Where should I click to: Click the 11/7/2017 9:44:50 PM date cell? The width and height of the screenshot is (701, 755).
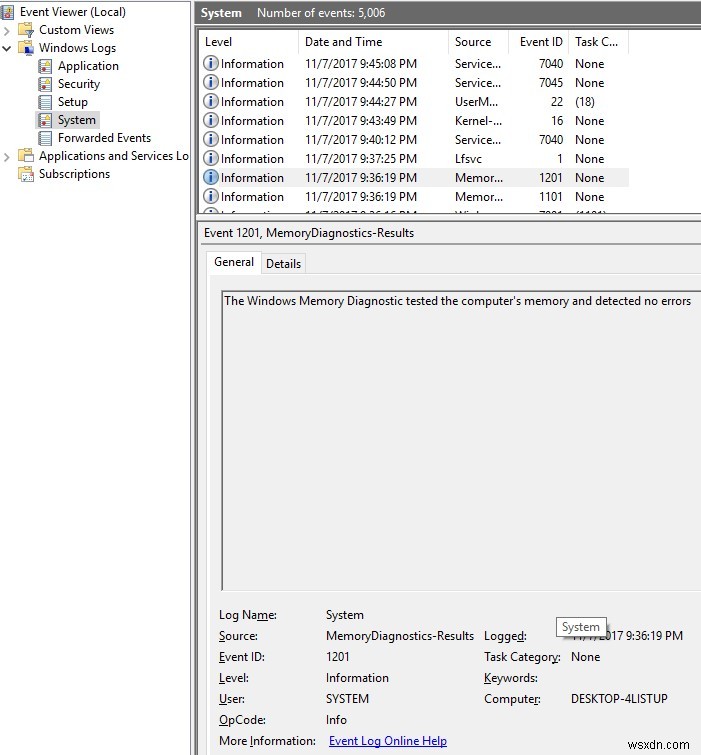click(x=361, y=83)
